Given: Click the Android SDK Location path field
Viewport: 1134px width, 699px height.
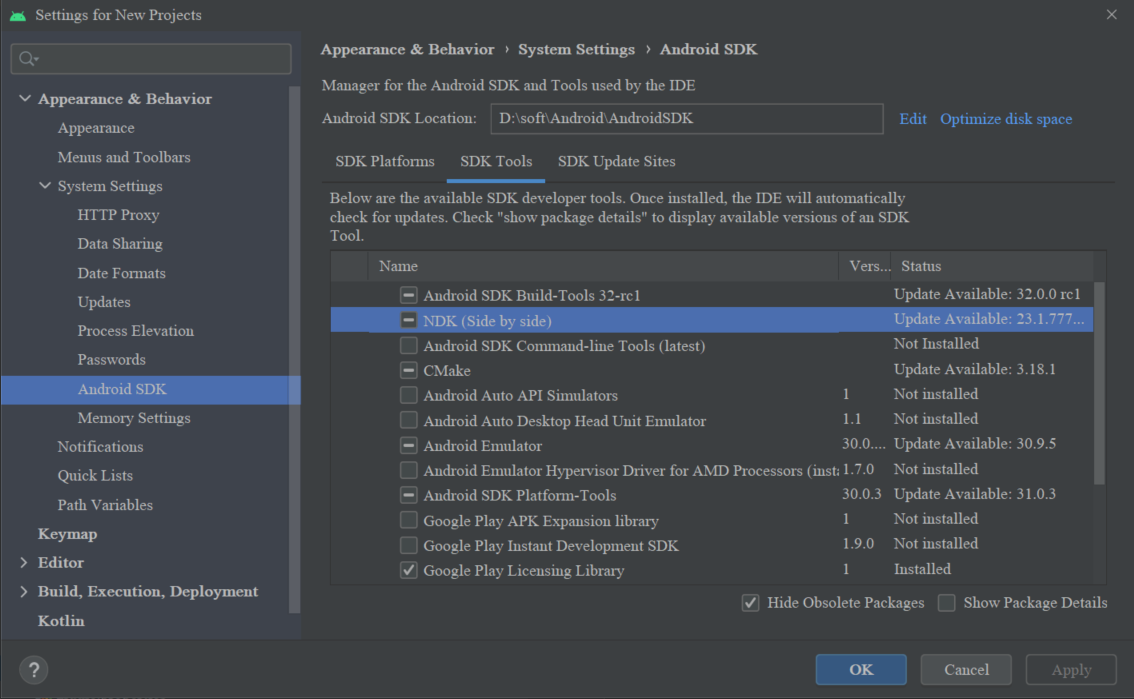Looking at the screenshot, I should (686, 119).
